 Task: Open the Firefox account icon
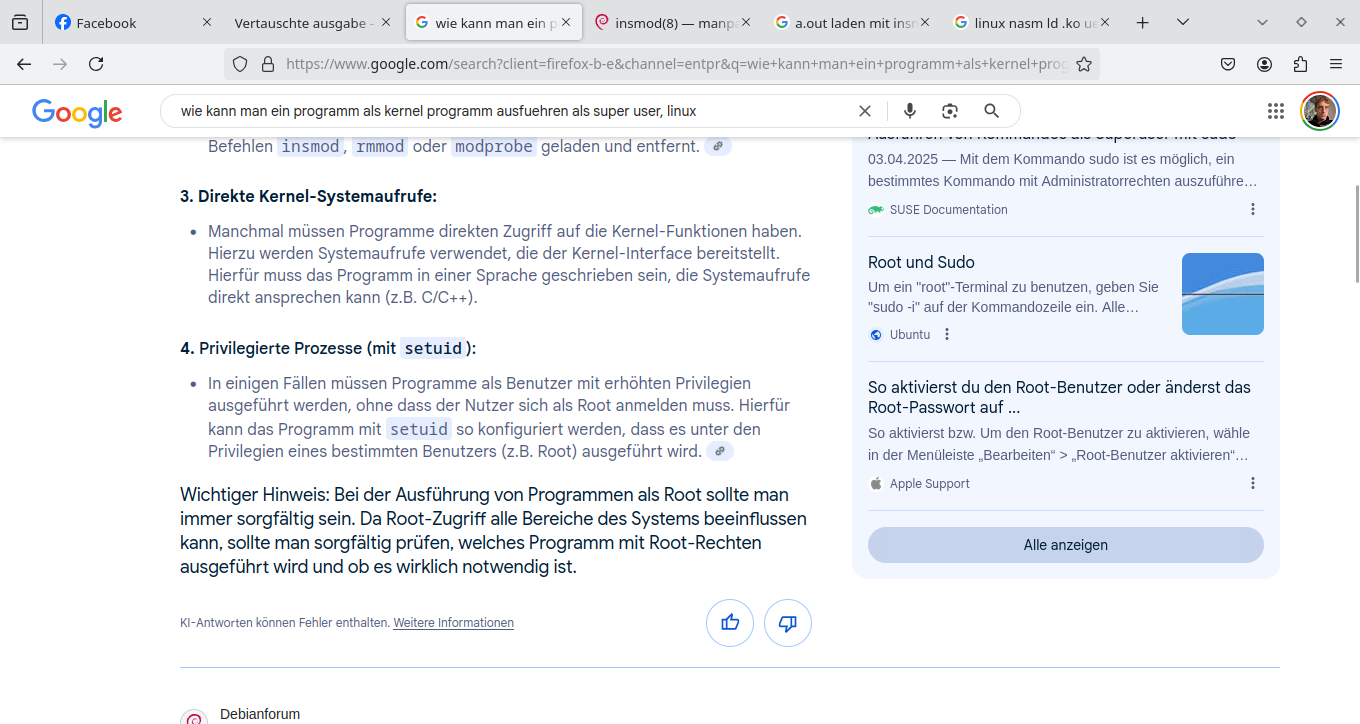pyautogui.click(x=1264, y=62)
